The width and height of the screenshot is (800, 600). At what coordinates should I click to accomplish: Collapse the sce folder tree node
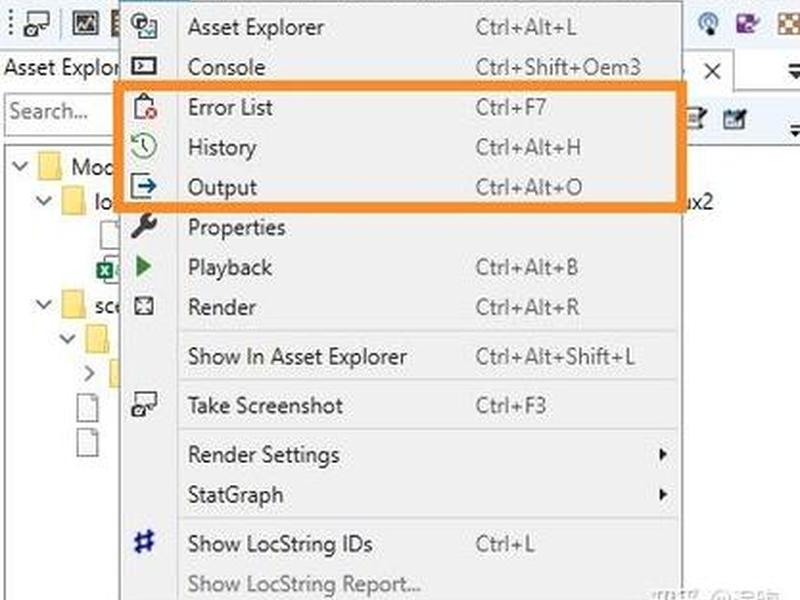coord(44,305)
